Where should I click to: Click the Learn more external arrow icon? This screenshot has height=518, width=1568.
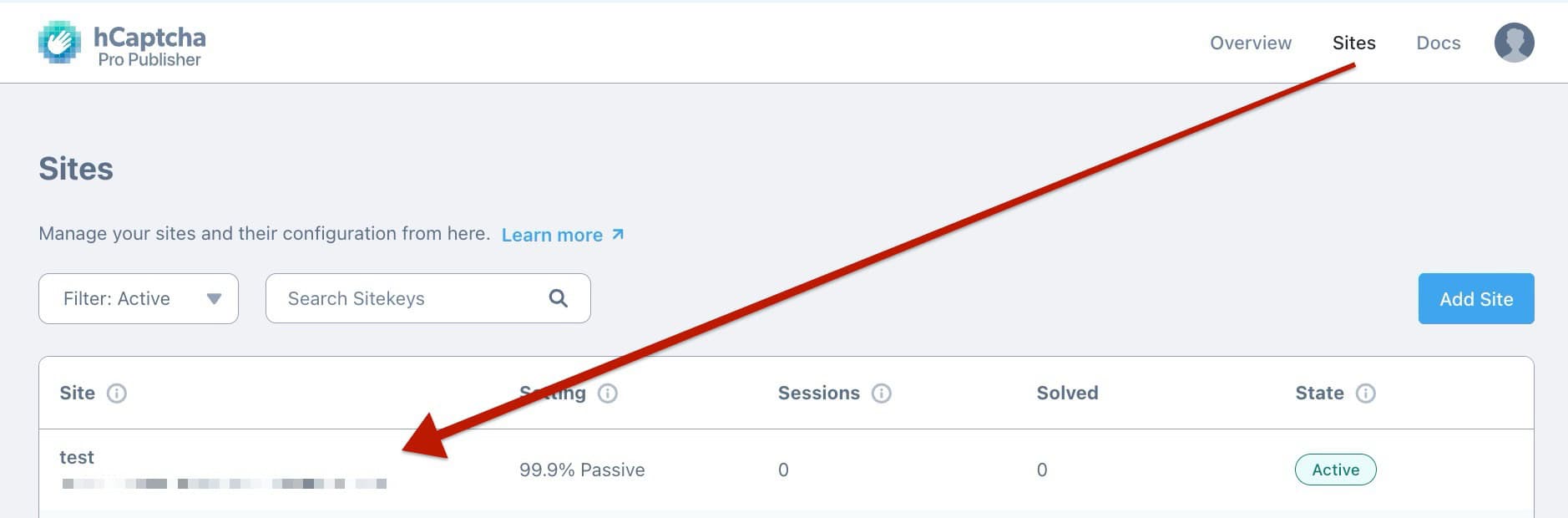point(618,235)
